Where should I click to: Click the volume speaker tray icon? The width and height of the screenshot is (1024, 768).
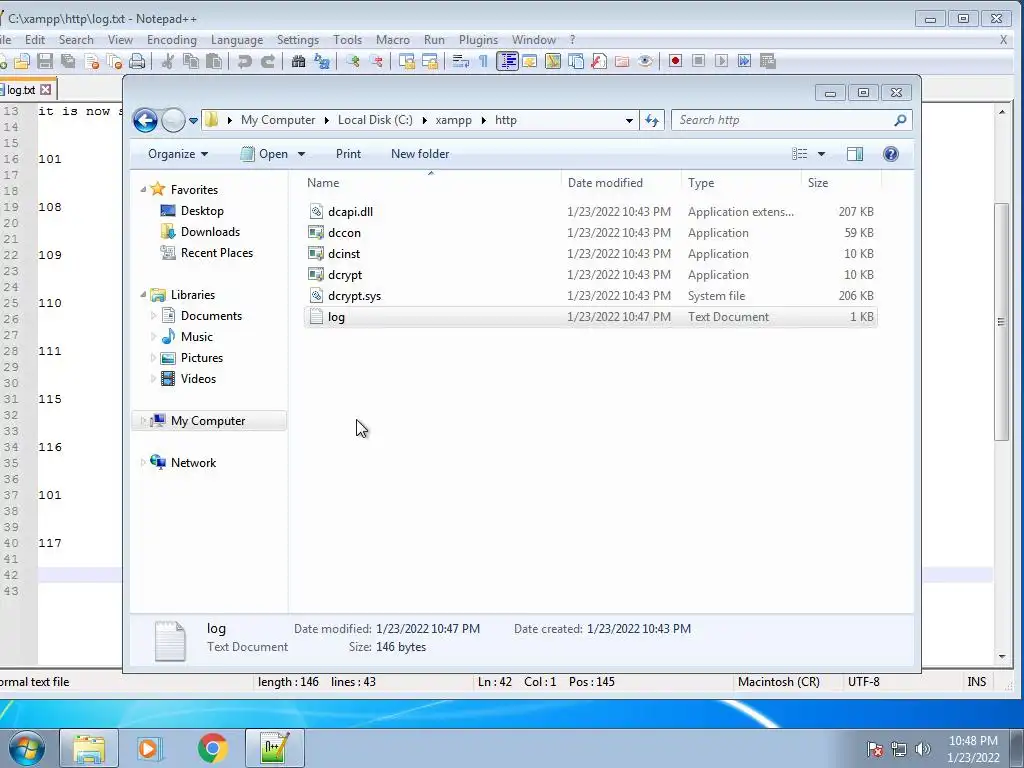(923, 749)
